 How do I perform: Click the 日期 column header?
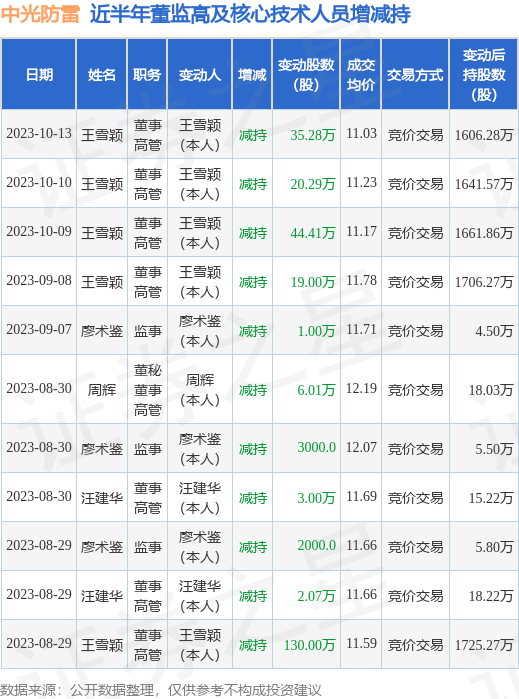(39, 74)
